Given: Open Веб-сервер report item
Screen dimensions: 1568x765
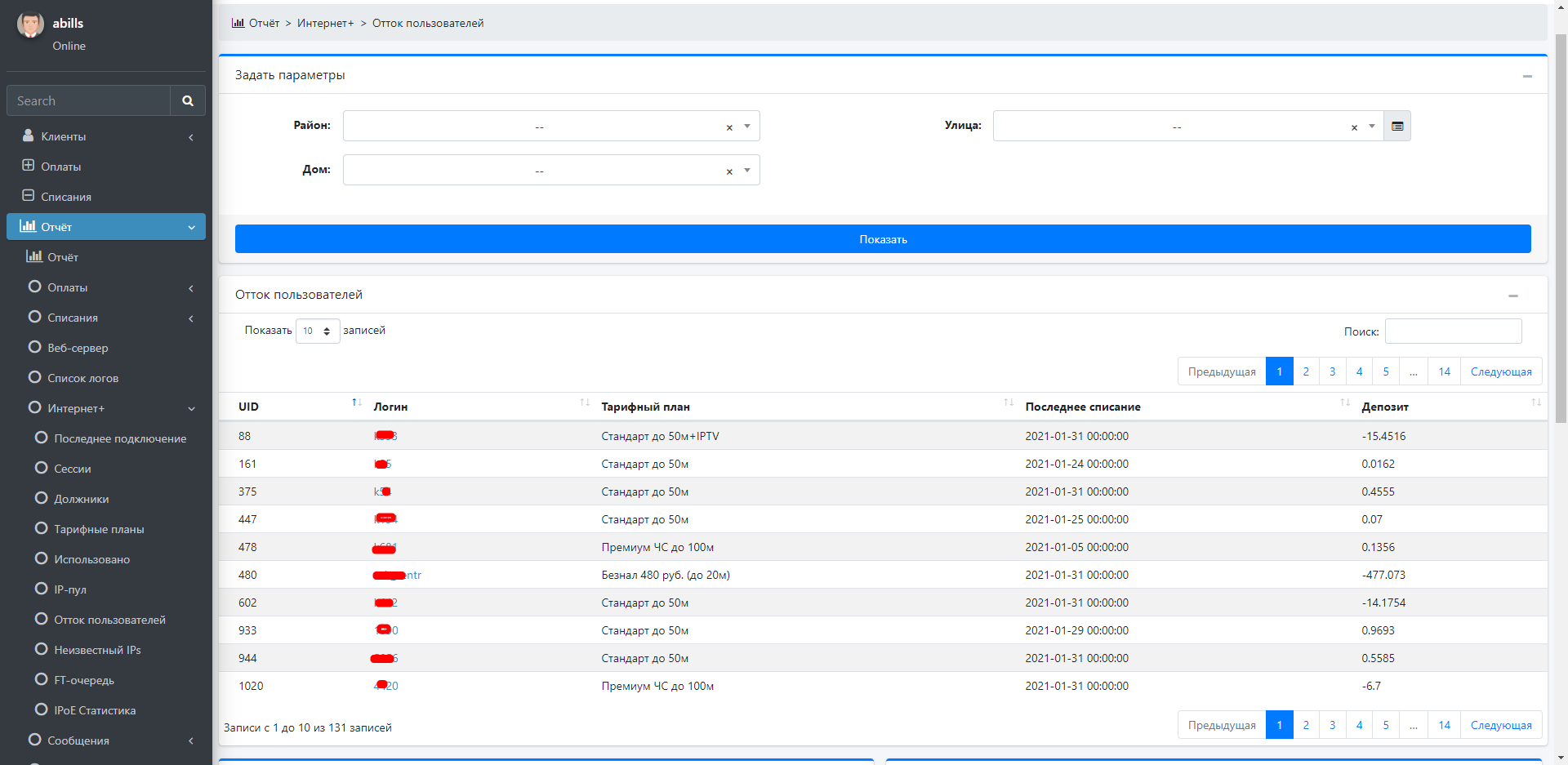Looking at the screenshot, I should (x=106, y=348).
